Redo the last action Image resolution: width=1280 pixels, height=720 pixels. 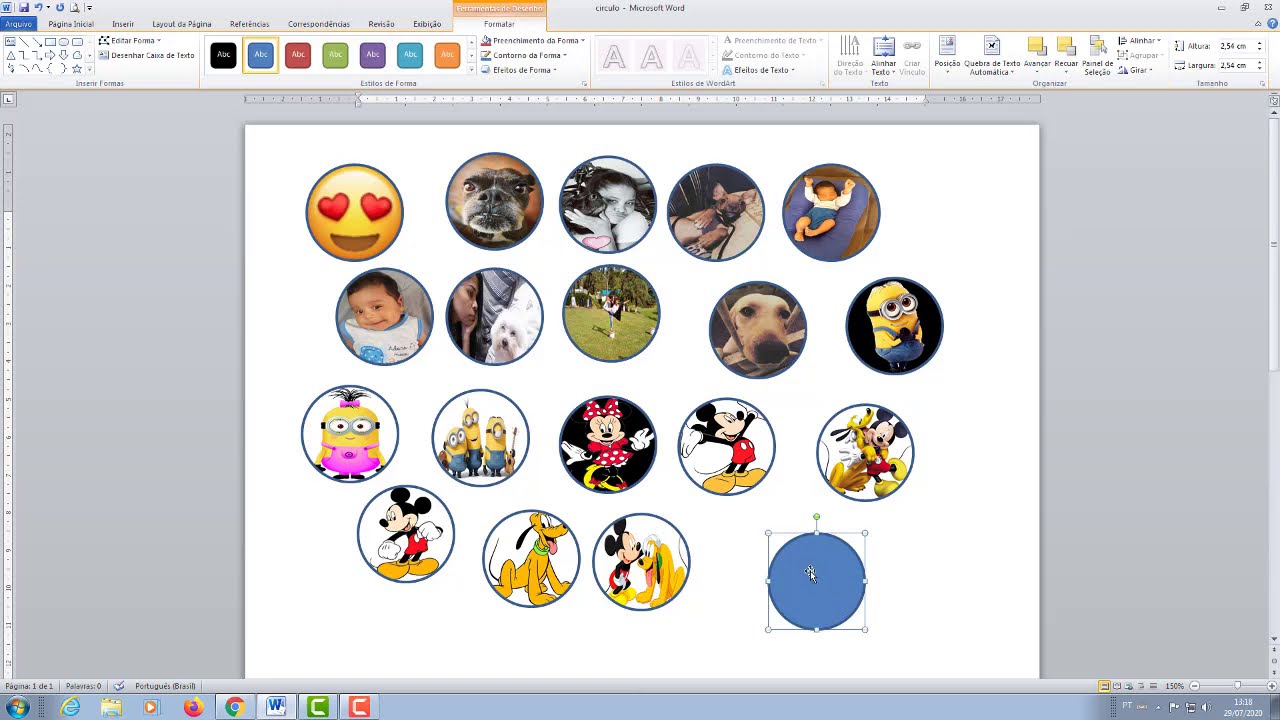click(60, 7)
